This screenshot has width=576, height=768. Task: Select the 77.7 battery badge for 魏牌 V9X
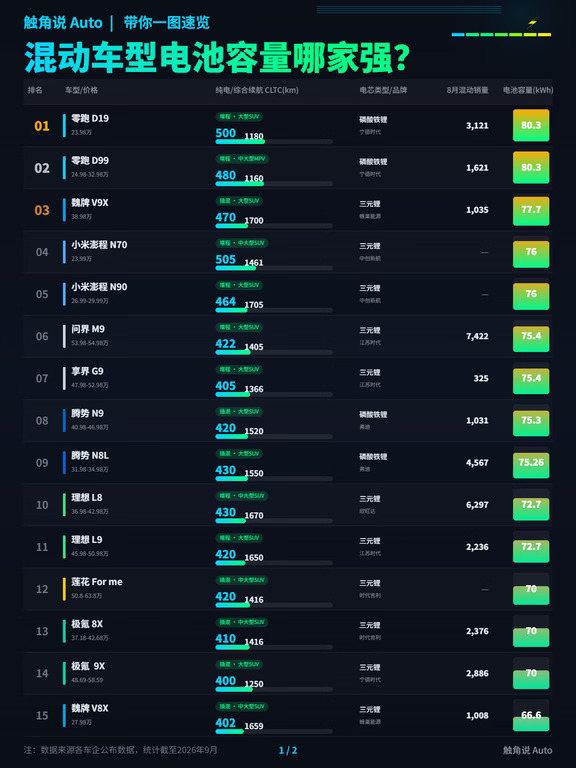531,210
